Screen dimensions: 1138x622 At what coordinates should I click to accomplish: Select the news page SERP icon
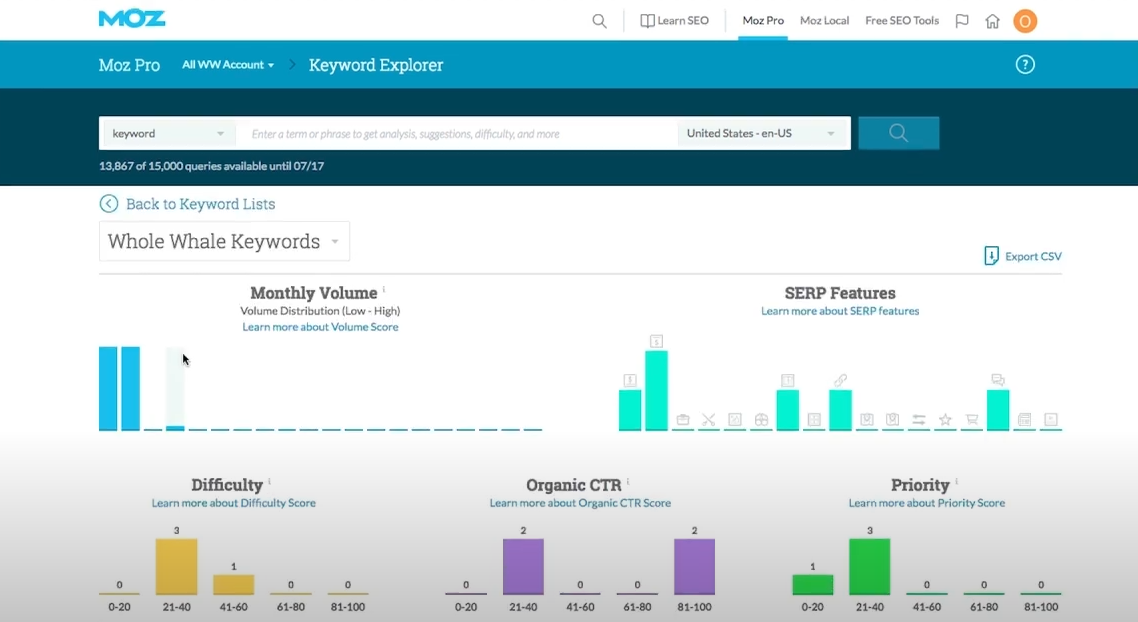[x=1024, y=420]
